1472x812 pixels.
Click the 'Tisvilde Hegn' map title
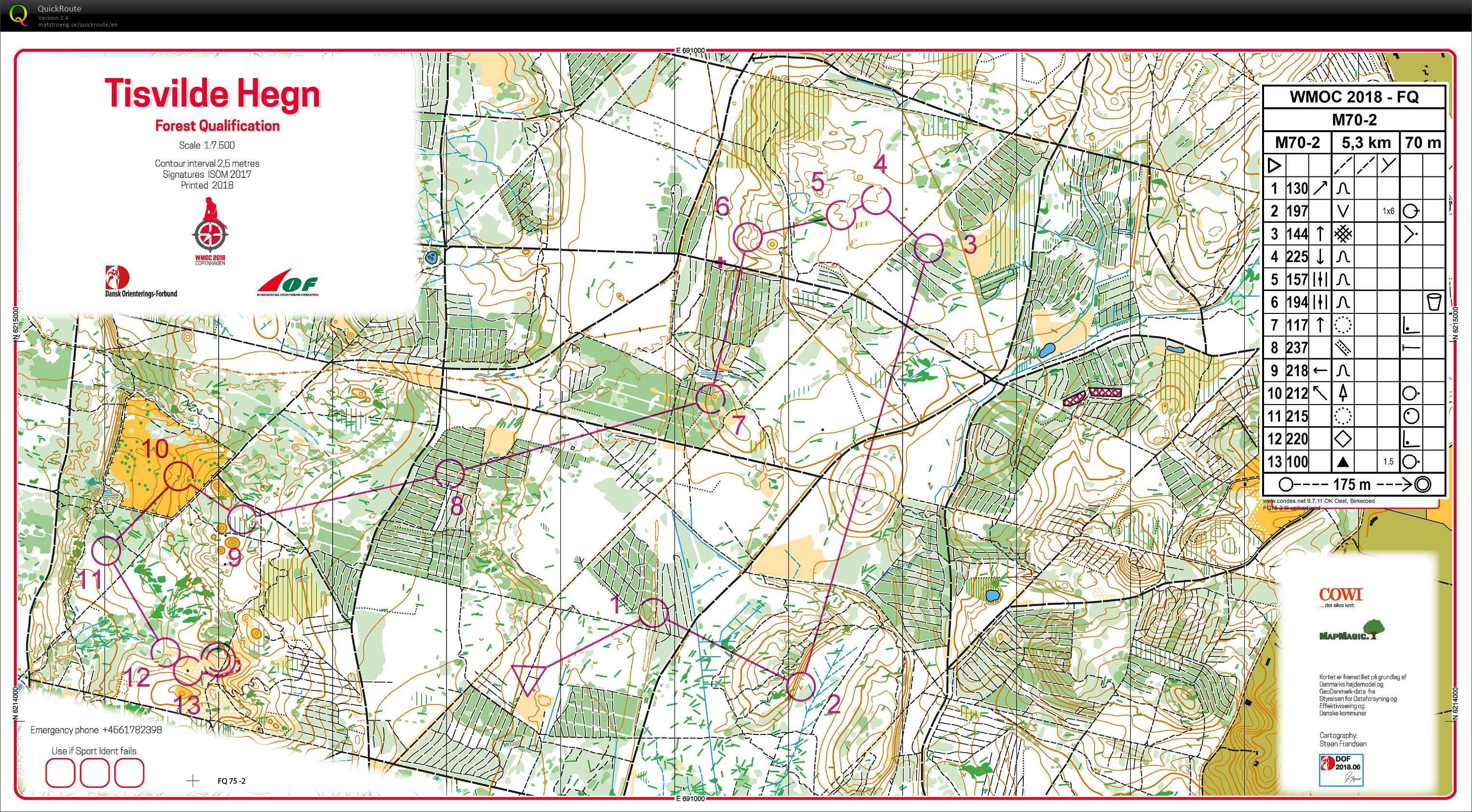[x=212, y=94]
